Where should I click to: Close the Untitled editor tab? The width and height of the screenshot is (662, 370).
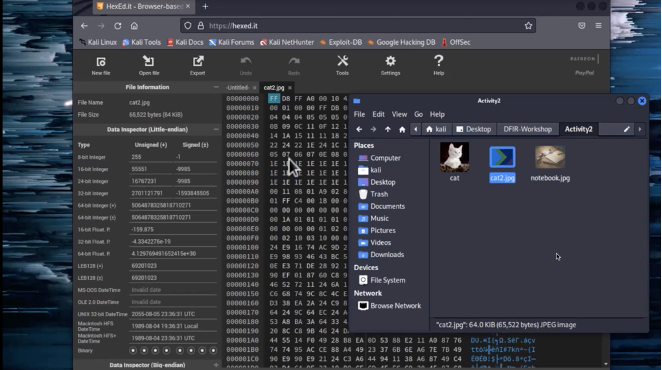255,88
